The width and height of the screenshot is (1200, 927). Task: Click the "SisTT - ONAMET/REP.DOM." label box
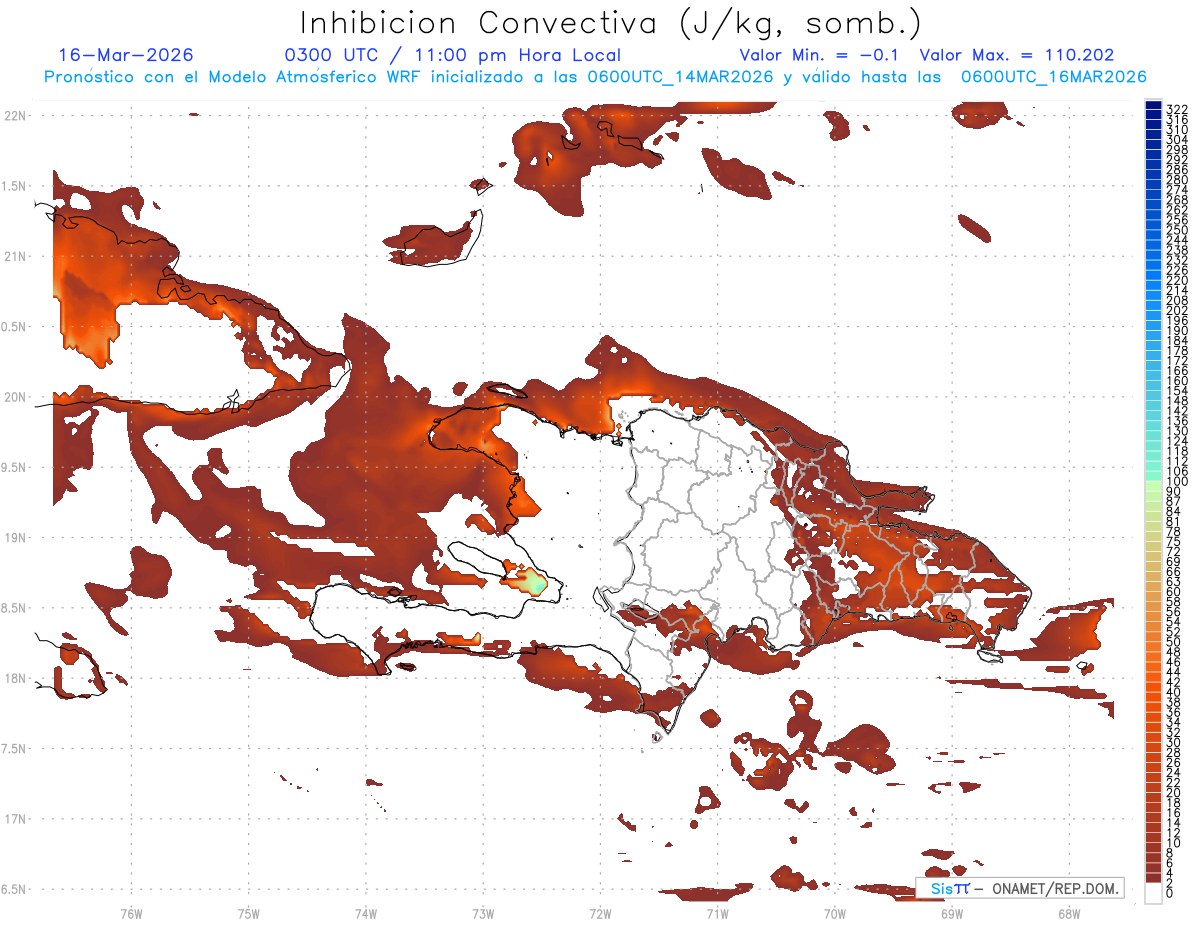tap(1019, 888)
